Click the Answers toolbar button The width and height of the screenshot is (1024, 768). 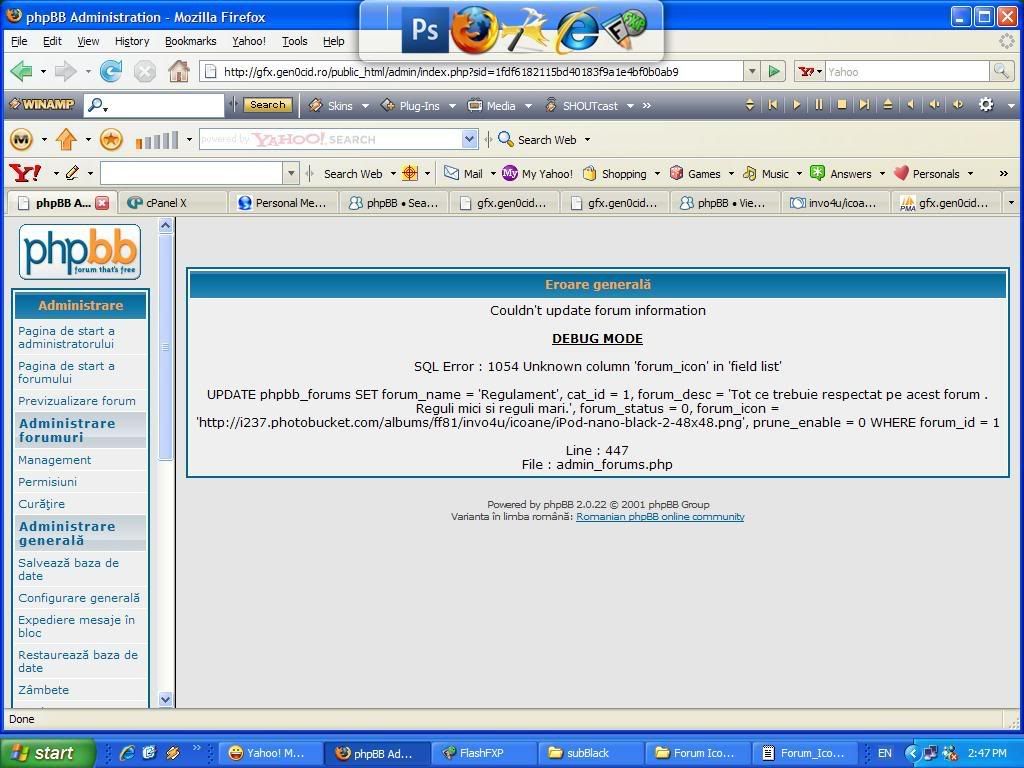tap(840, 174)
